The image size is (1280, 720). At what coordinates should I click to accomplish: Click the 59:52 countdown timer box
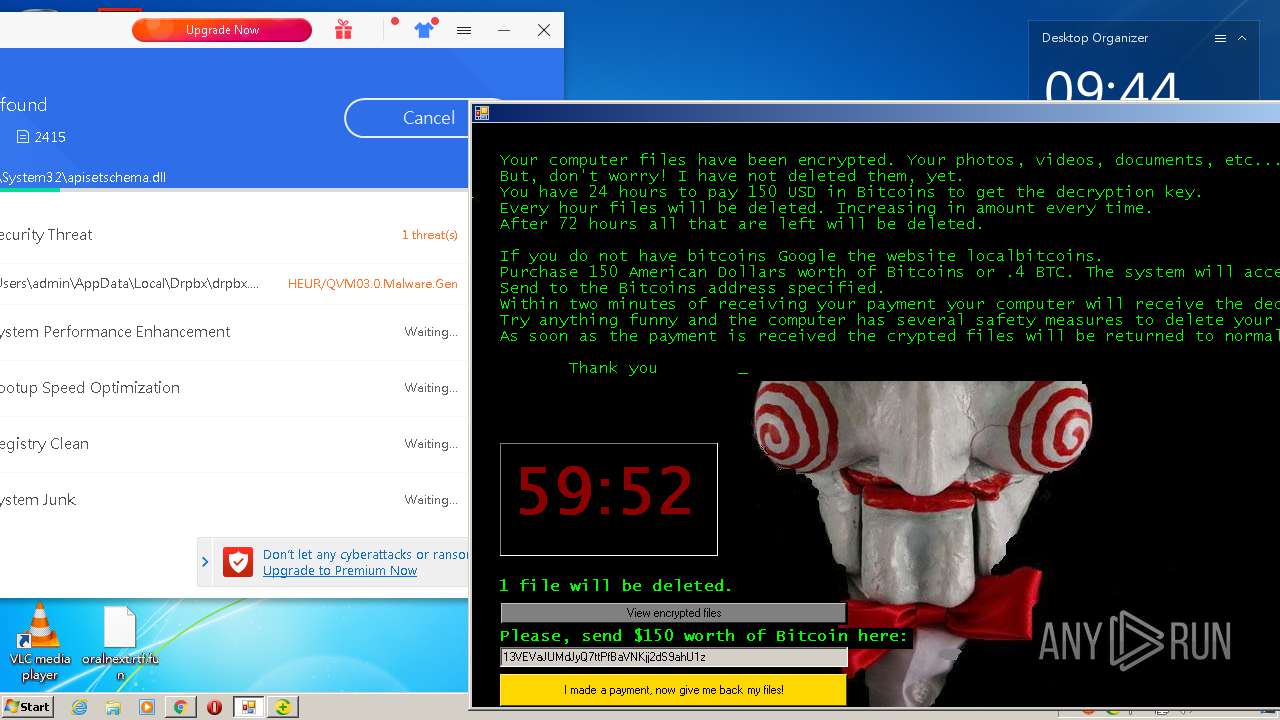coord(608,499)
